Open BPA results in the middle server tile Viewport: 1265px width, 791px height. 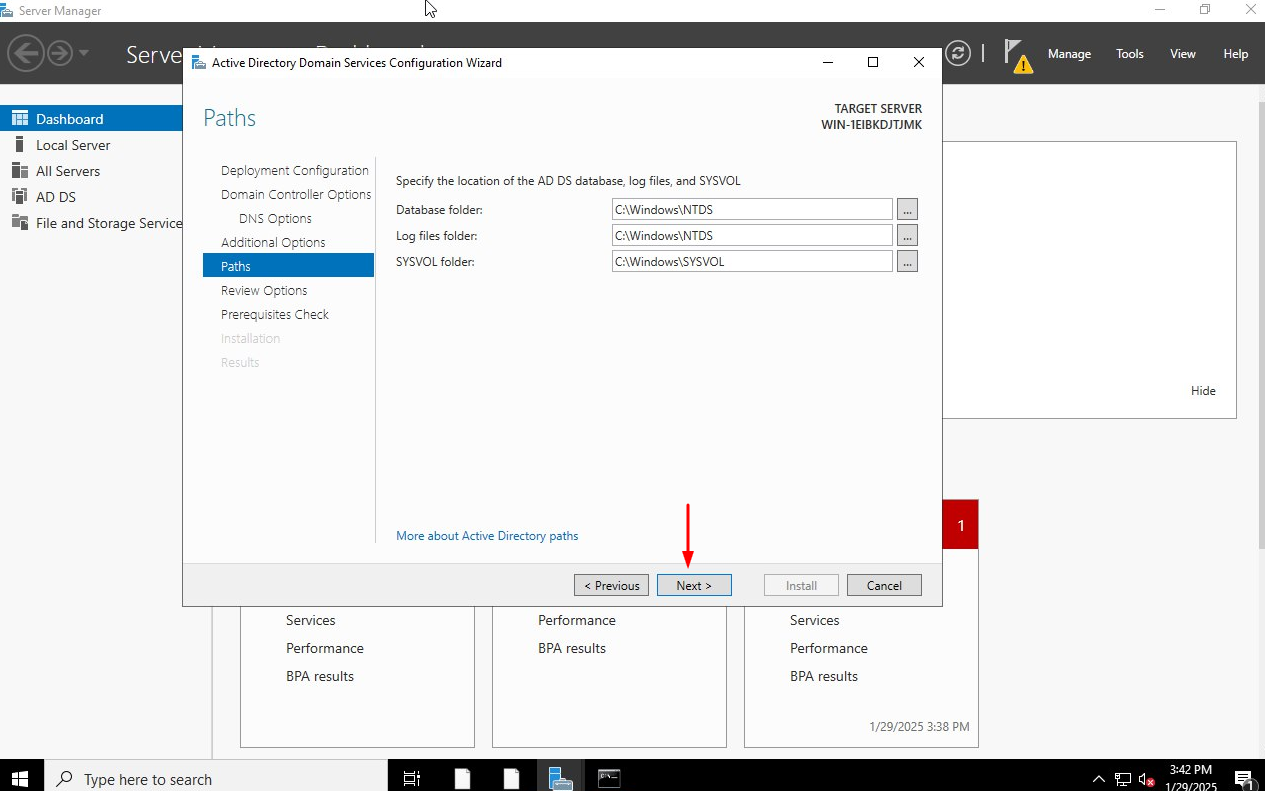coord(572,649)
